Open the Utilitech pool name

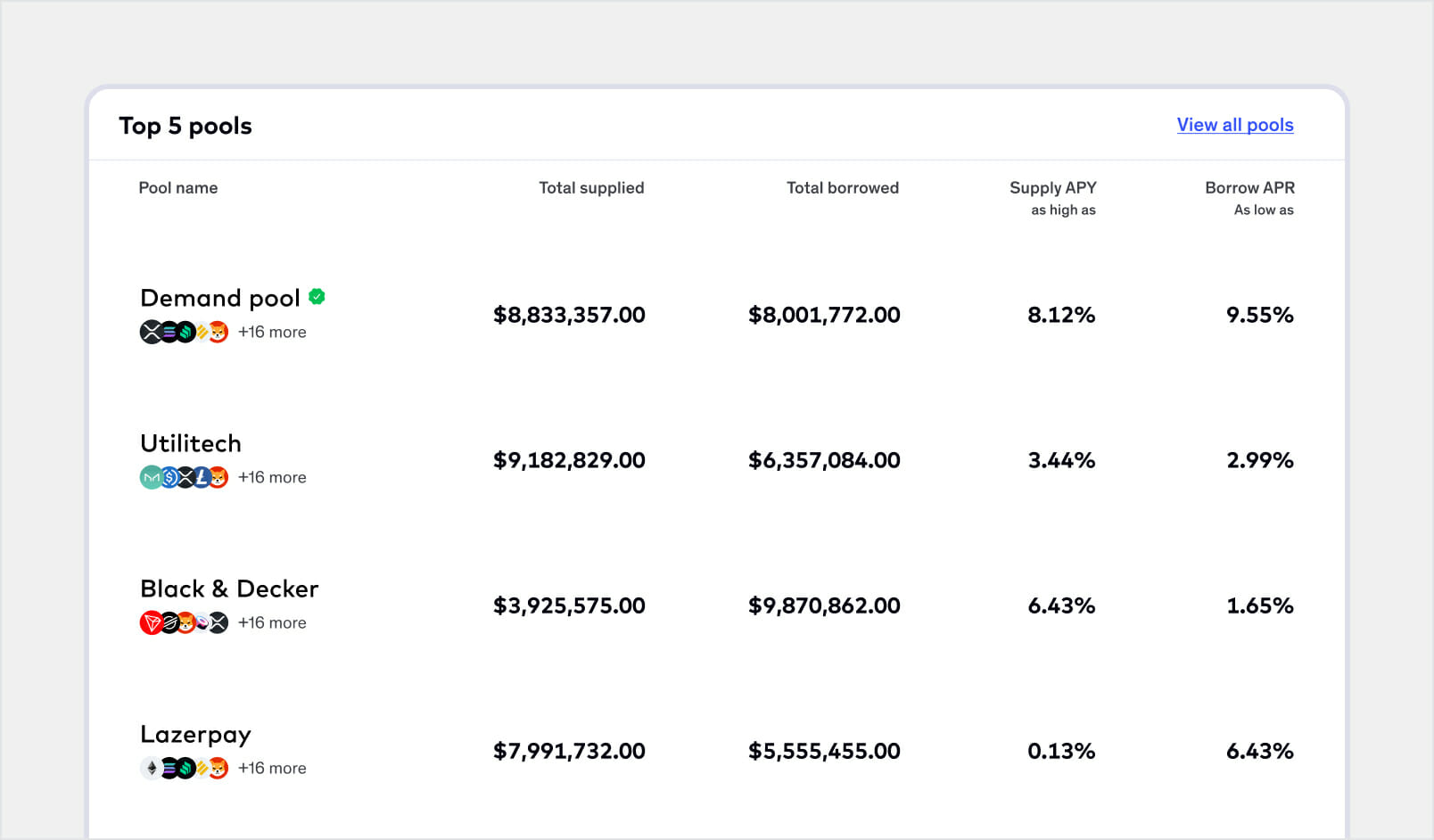coord(191,443)
